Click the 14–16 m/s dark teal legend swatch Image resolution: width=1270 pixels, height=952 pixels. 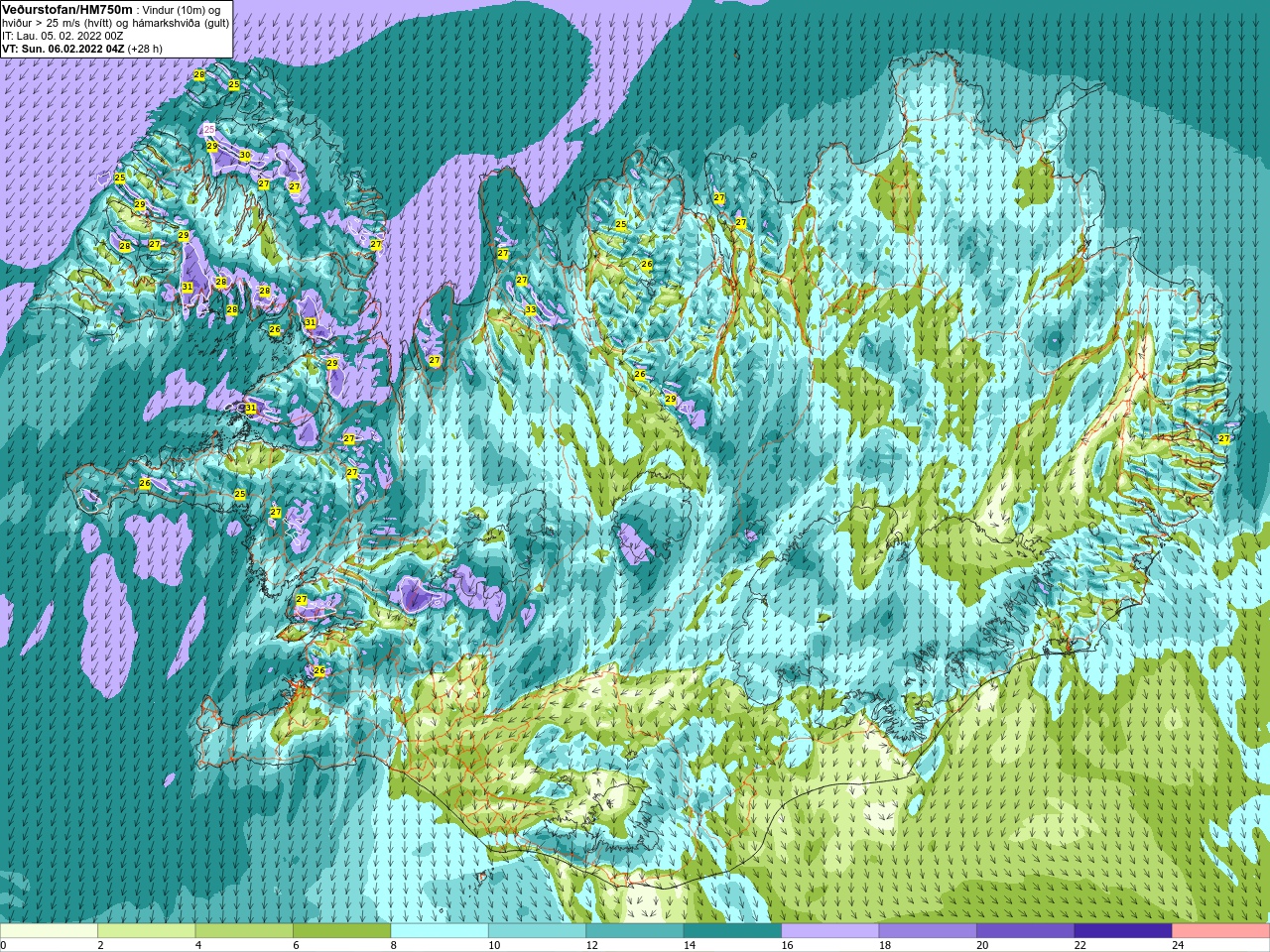pos(732,931)
